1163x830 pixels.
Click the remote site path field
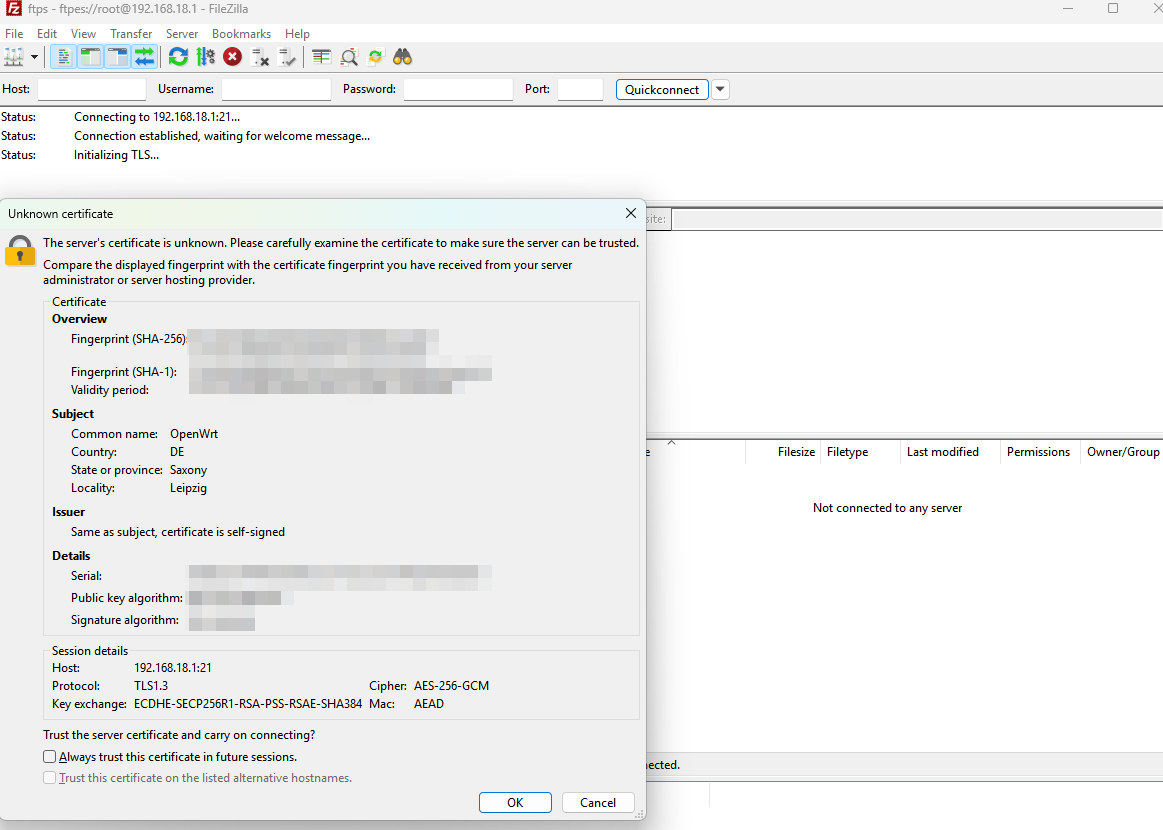[917, 219]
